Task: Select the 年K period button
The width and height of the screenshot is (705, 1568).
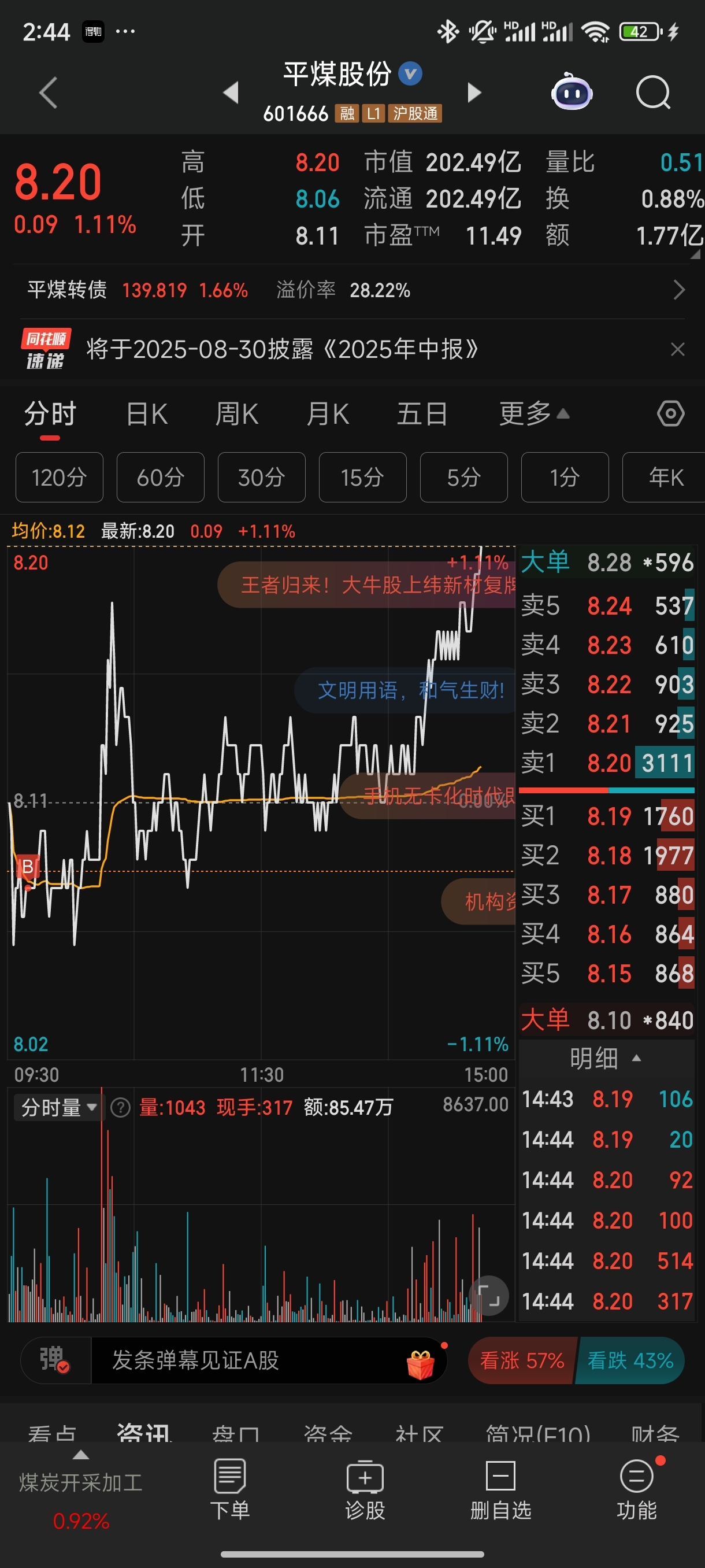Action: [x=663, y=477]
